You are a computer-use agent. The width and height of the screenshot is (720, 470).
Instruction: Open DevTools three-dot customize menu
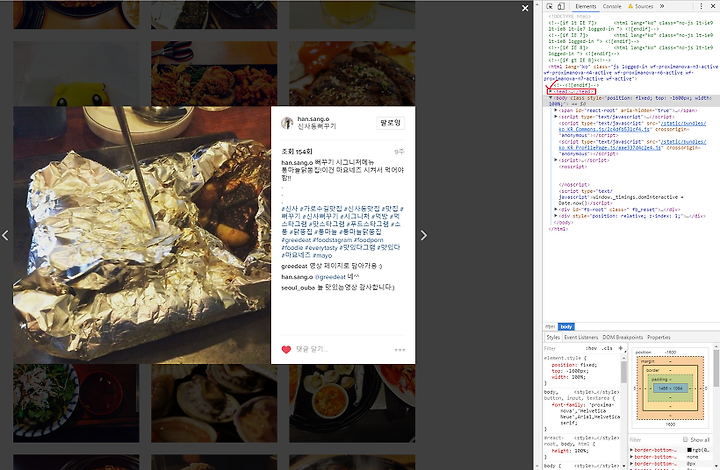coord(701,6)
